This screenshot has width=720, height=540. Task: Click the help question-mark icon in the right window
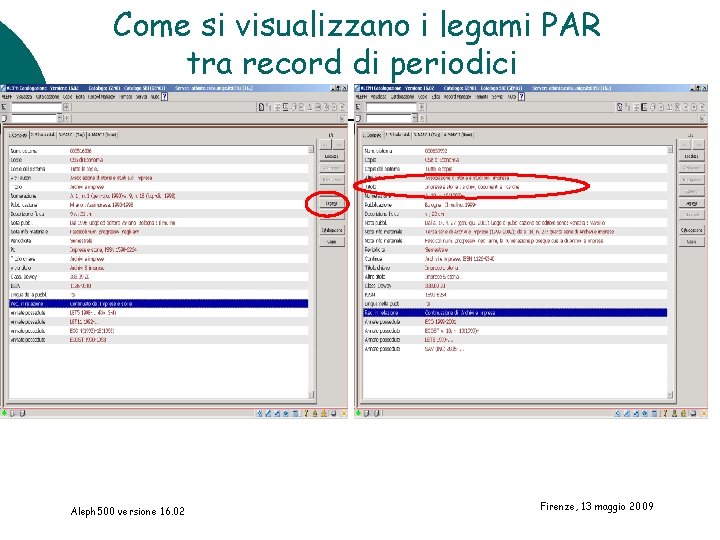pyautogui.click(x=522, y=97)
